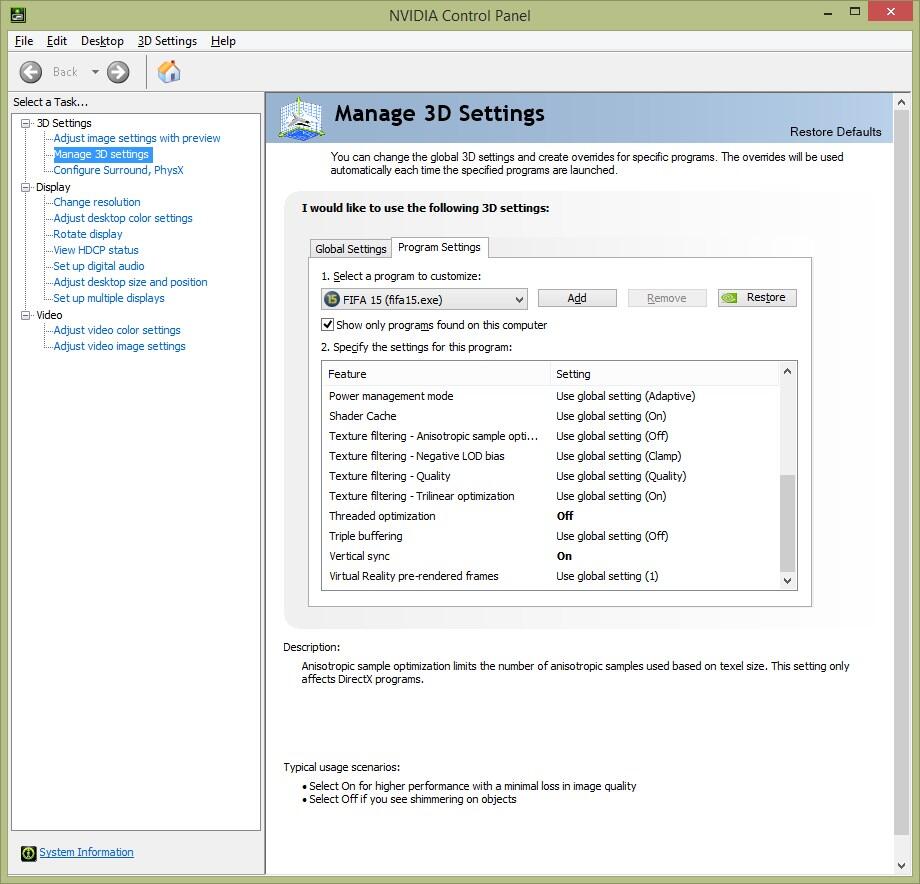The image size is (920, 884).
Task: Select Virtual Reality pre-rendered frames row
Action: click(551, 576)
